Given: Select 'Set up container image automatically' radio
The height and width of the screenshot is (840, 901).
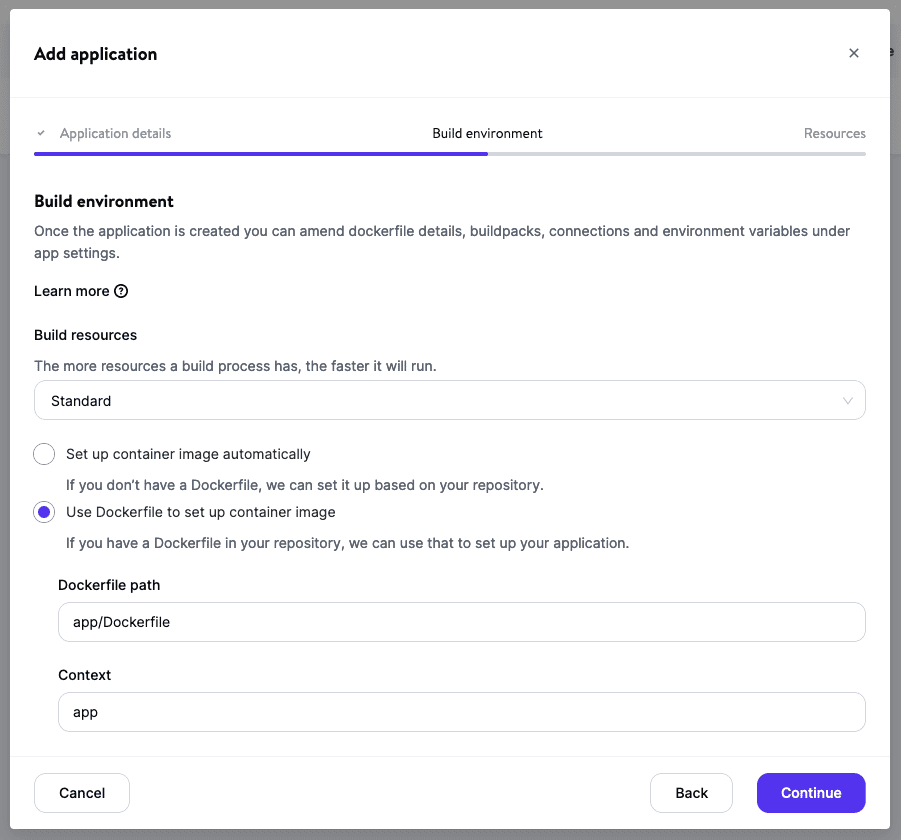Looking at the screenshot, I should (44, 454).
